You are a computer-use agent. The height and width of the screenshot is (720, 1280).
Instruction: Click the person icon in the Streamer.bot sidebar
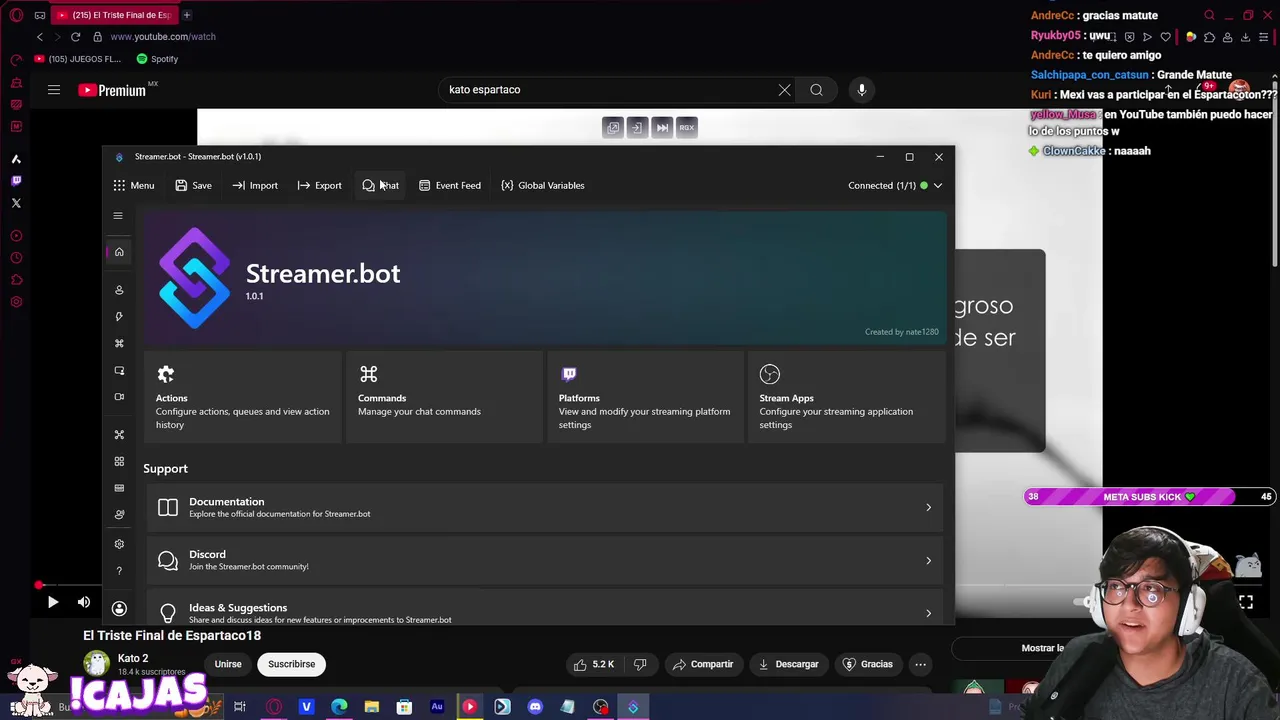coord(119,290)
